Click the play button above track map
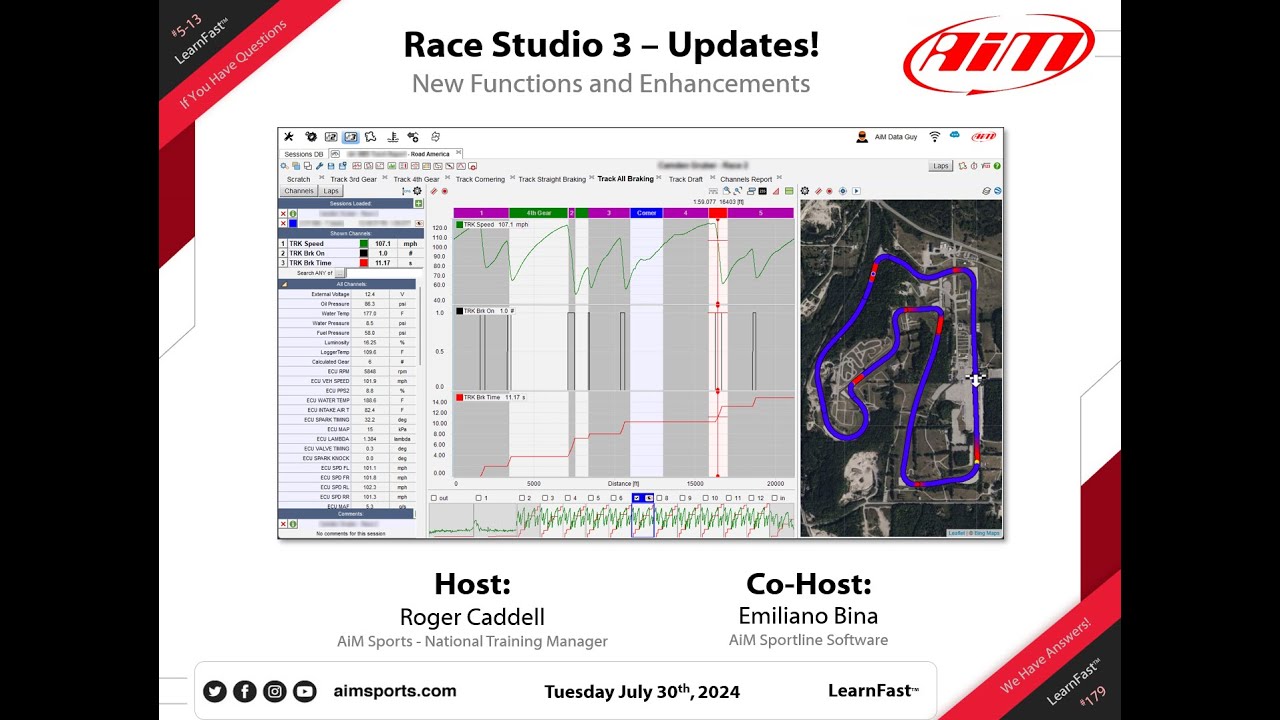This screenshot has height=720, width=1280. coord(856,191)
